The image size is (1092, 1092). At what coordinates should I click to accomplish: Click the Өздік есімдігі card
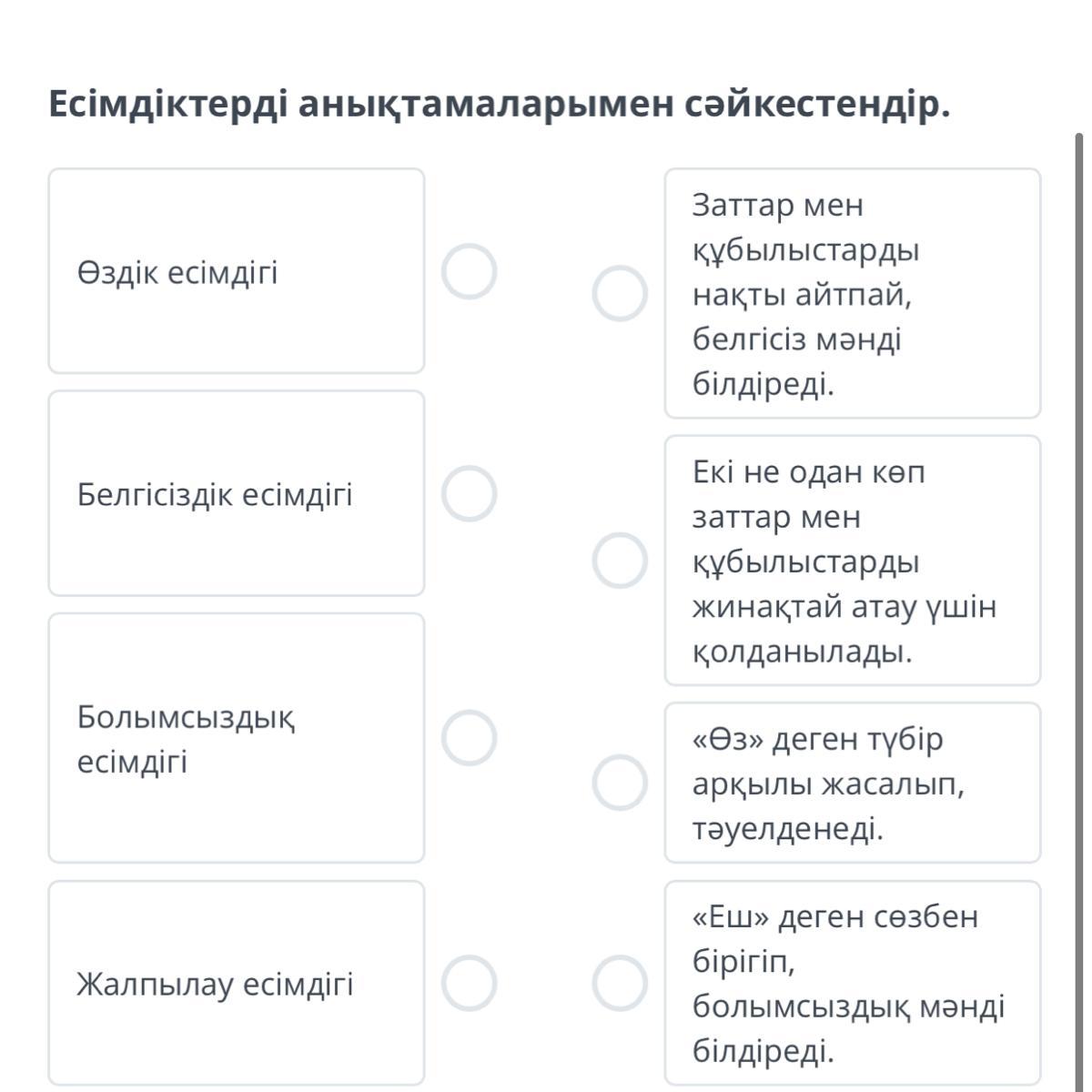(x=236, y=271)
